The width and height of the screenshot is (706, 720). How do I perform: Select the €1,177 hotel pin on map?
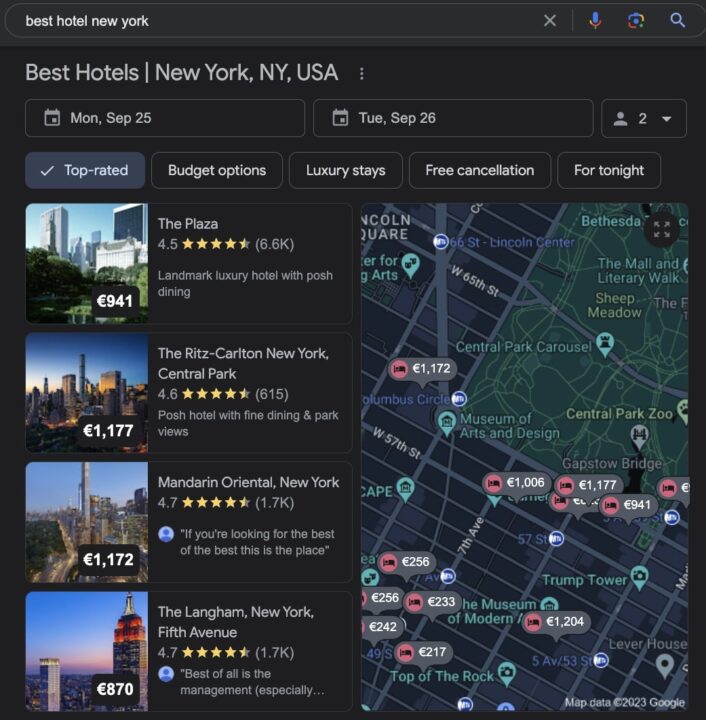588,485
